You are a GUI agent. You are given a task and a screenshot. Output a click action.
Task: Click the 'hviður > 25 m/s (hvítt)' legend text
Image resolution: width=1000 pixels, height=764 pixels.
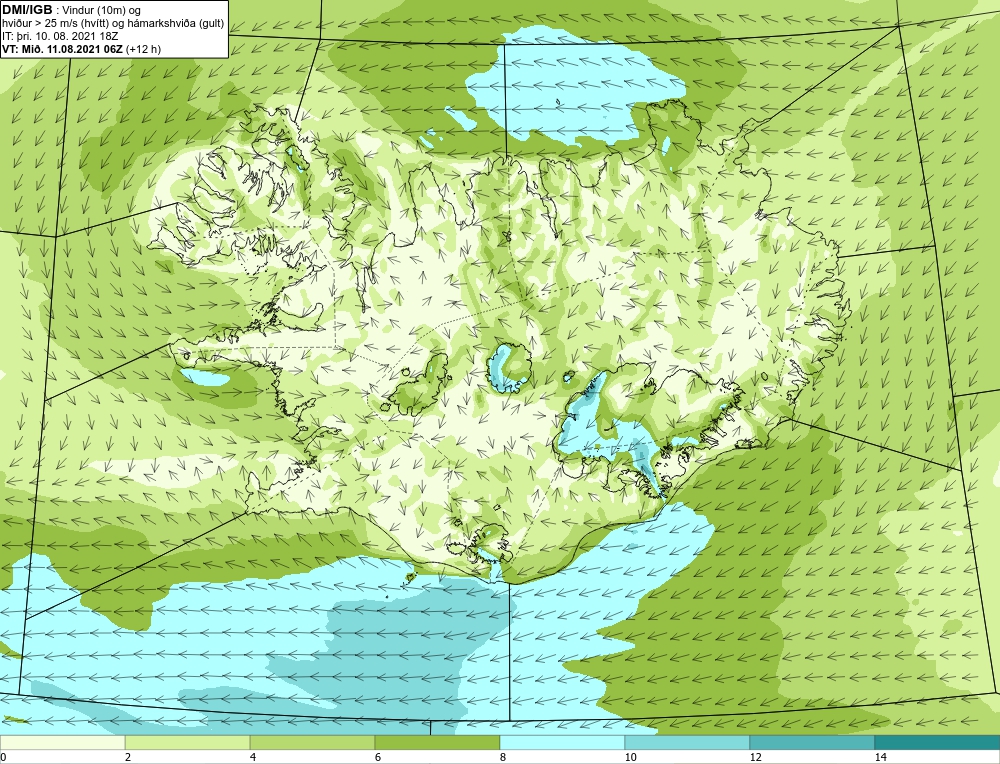[x=55, y=24]
